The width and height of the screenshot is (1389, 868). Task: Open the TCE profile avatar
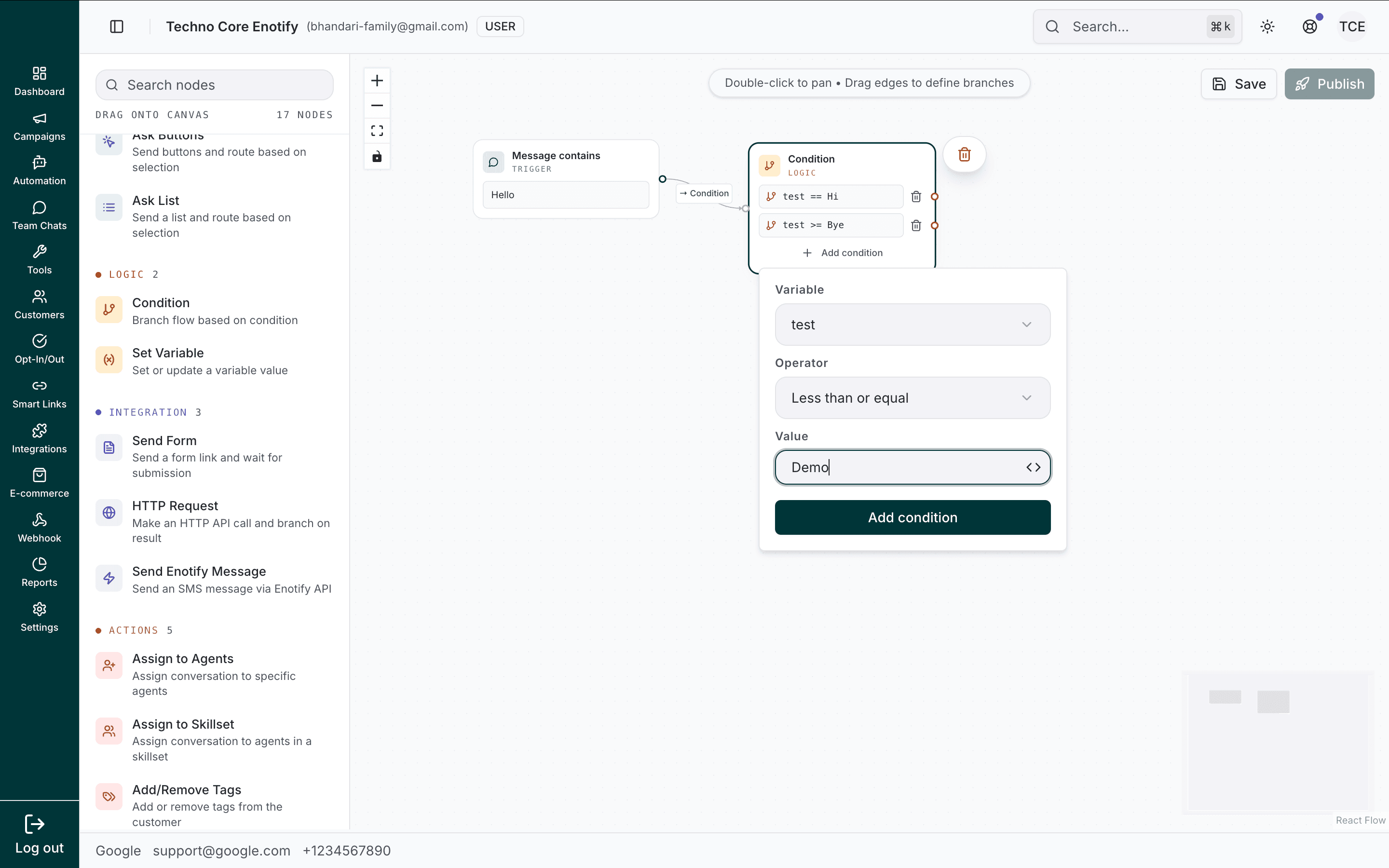point(1352,27)
